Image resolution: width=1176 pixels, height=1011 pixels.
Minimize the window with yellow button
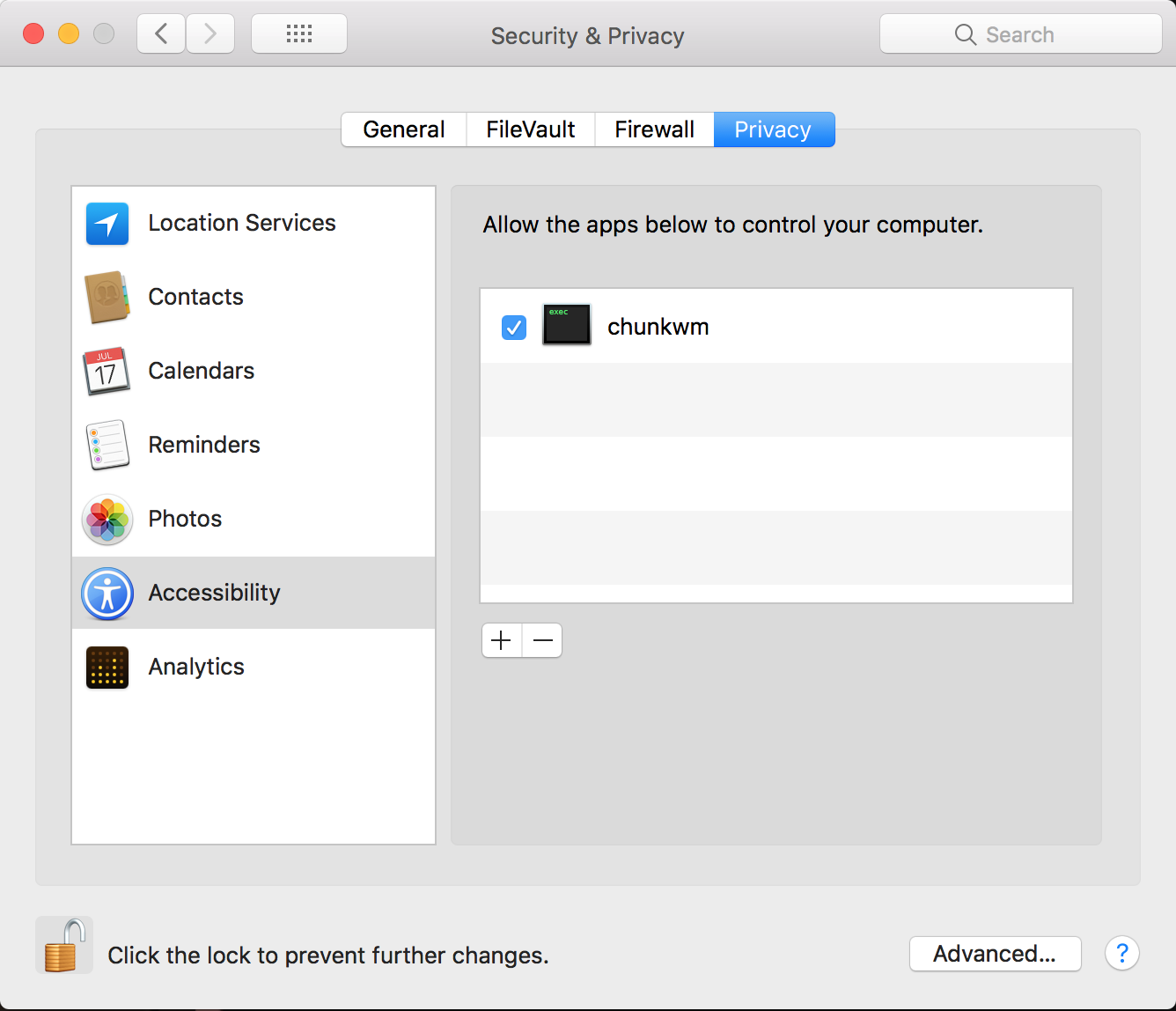pos(69,33)
